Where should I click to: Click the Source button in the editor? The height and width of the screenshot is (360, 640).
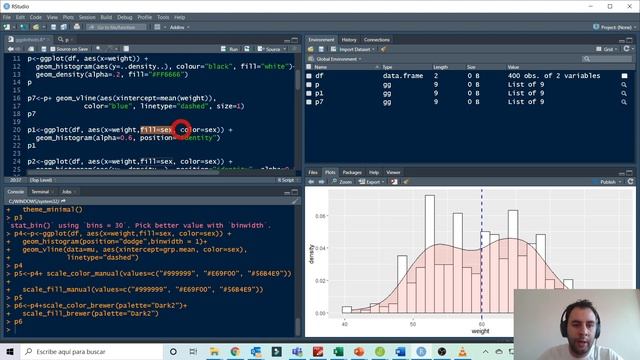click(x=269, y=49)
